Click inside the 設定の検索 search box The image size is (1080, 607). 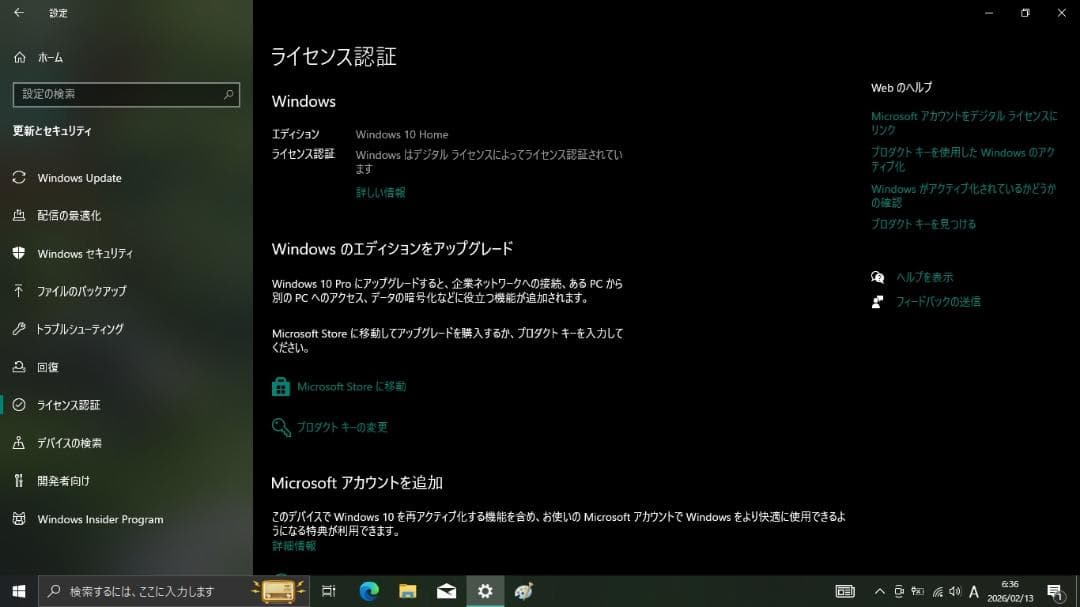click(x=120, y=94)
